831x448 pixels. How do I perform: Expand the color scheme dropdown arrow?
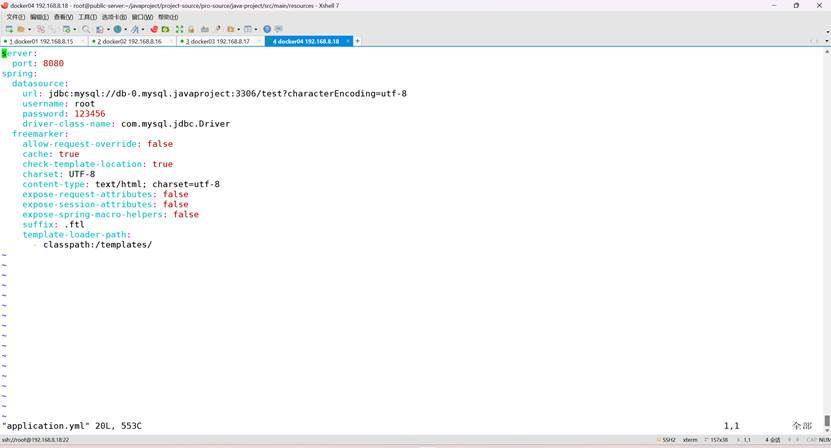[x=108, y=29]
